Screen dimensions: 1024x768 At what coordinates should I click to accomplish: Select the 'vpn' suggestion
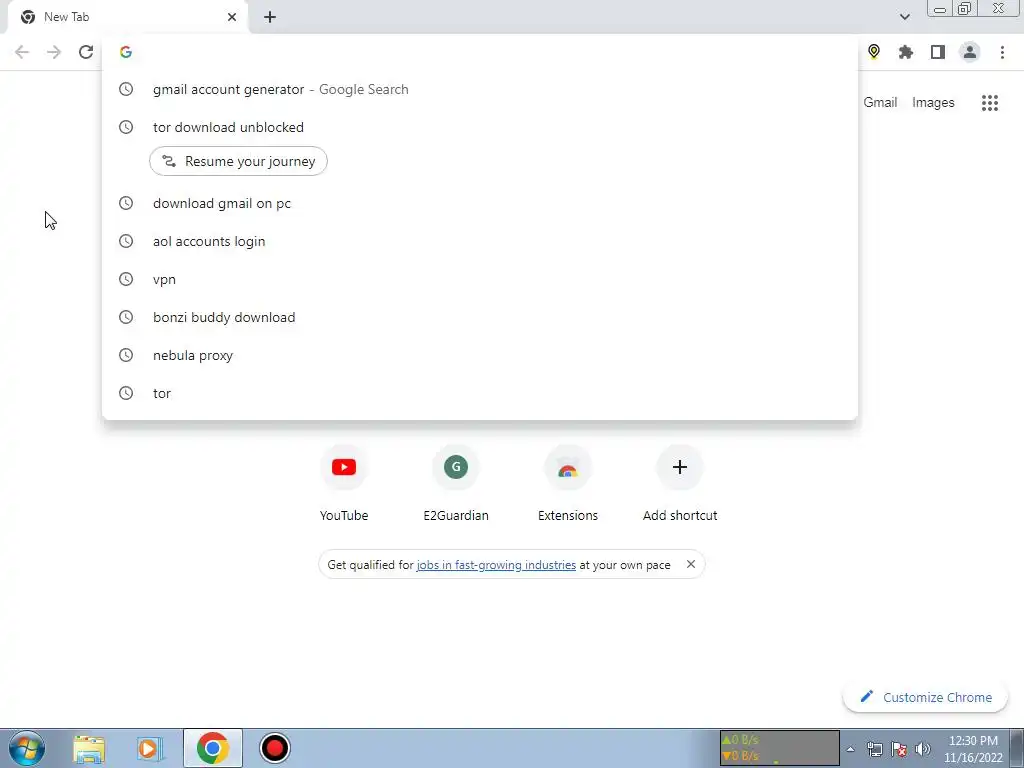pyautogui.click(x=480, y=279)
